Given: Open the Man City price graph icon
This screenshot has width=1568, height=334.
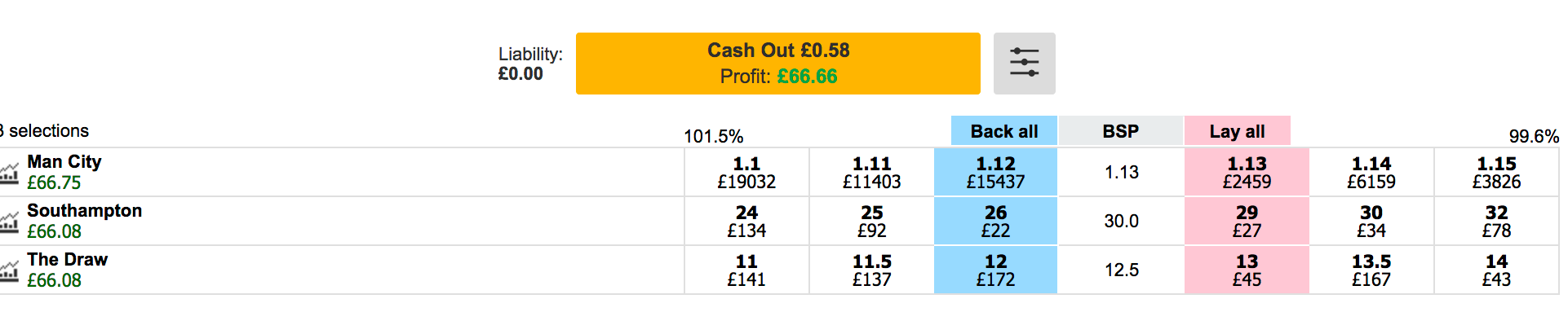Looking at the screenshot, I should coord(9,173).
